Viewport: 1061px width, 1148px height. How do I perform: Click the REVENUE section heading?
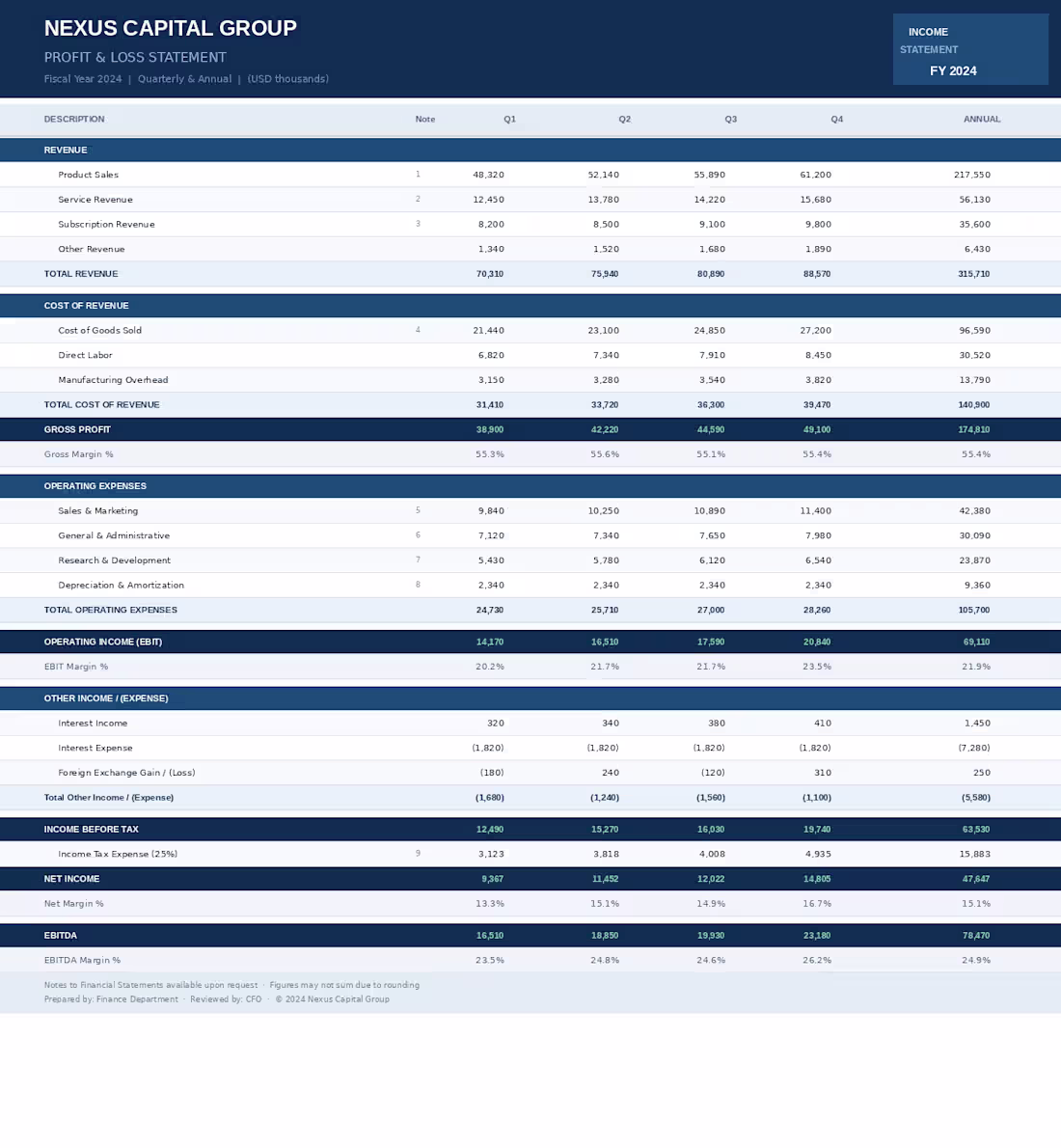66,150
